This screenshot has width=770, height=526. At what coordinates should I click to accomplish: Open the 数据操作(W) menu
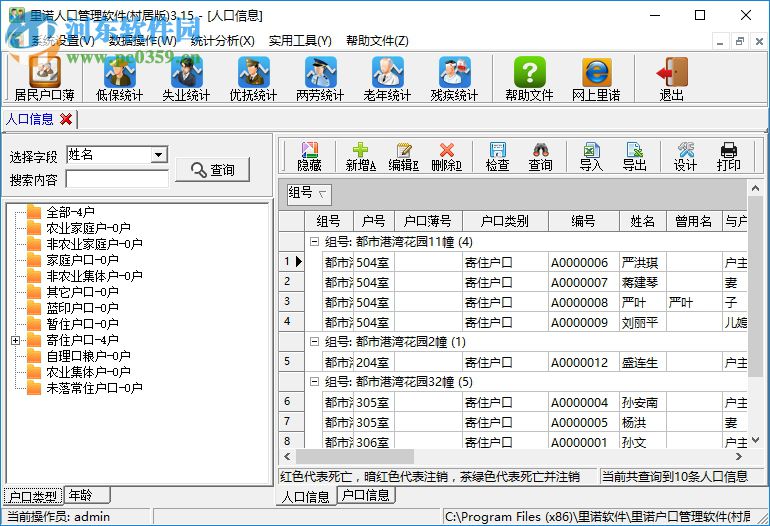coord(142,41)
